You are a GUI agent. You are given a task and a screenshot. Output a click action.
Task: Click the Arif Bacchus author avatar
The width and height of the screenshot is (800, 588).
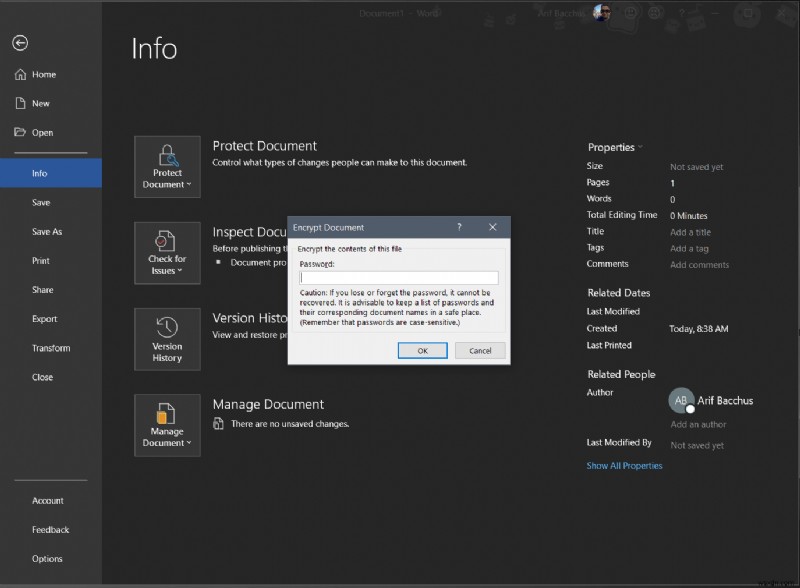tap(681, 401)
